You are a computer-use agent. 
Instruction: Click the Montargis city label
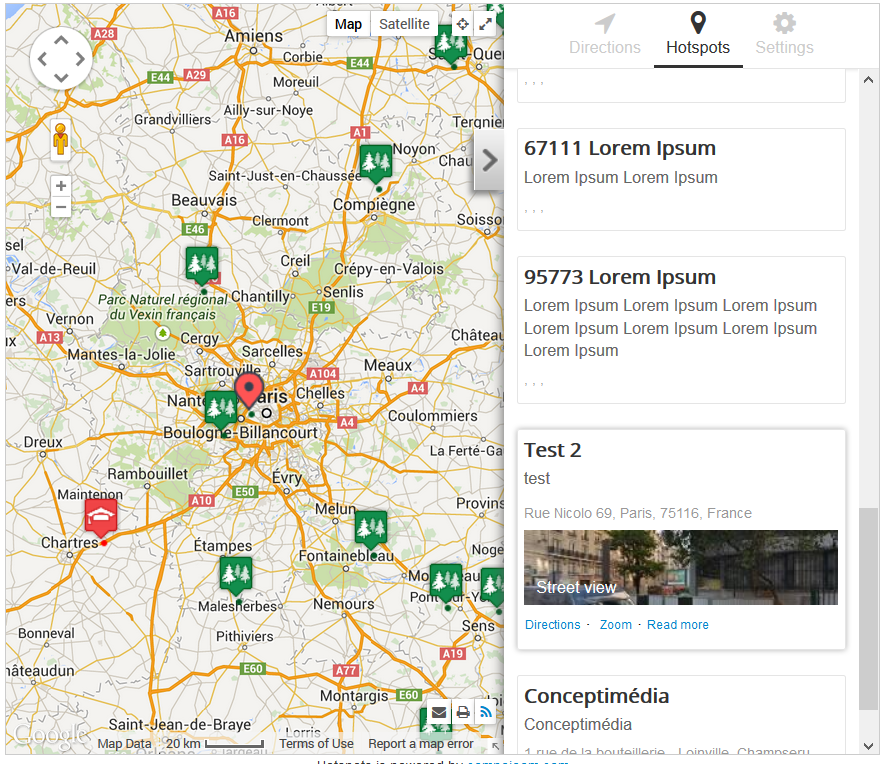(x=354, y=696)
